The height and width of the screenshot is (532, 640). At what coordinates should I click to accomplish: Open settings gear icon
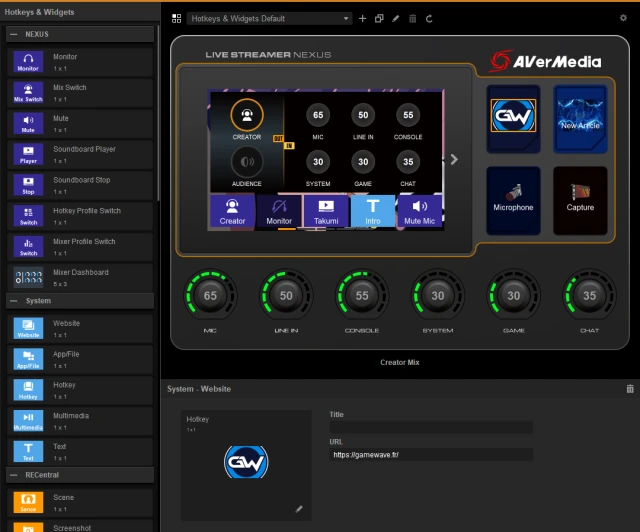623,18
